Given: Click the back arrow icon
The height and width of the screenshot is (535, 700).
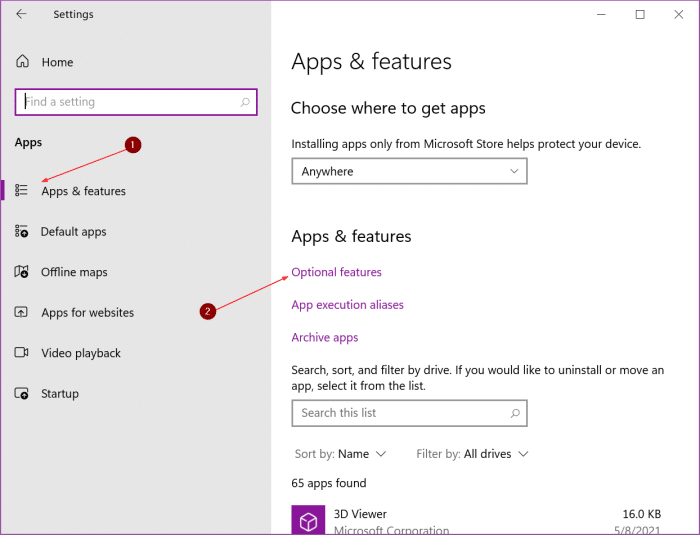Looking at the screenshot, I should (21, 14).
